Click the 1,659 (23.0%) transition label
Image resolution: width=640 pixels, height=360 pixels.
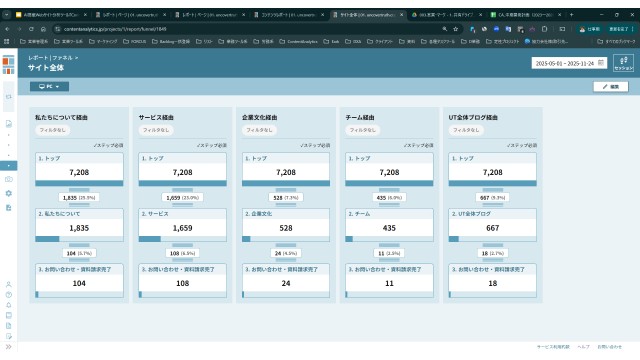[182, 198]
